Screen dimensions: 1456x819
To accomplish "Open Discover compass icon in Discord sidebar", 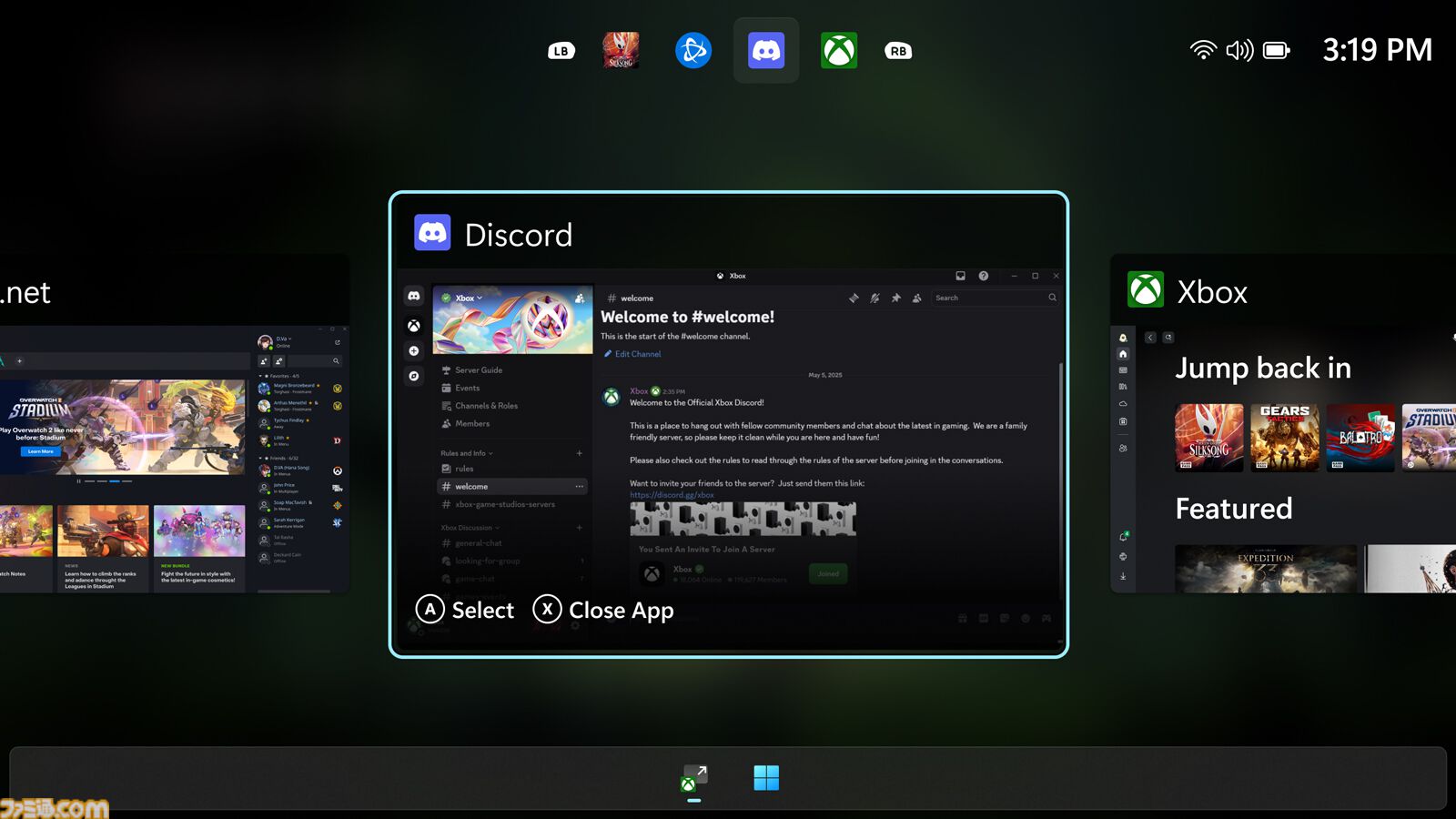I will pyautogui.click(x=414, y=376).
